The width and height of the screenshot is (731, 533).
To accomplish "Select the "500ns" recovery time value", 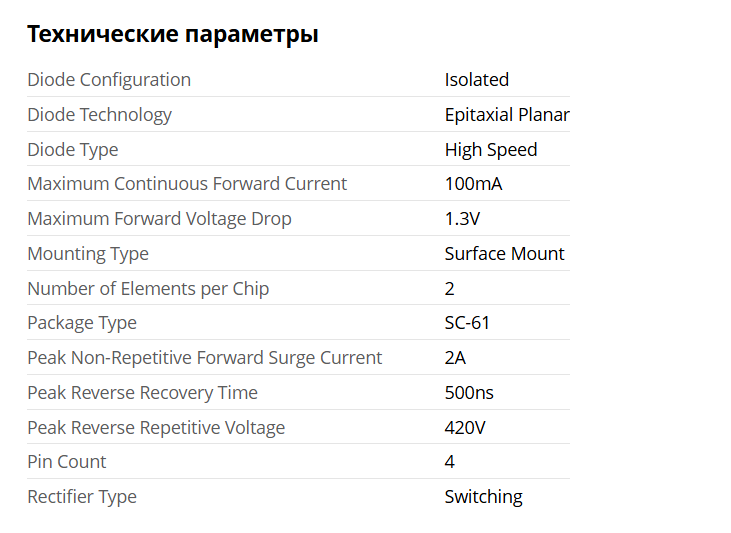I will click(469, 393).
